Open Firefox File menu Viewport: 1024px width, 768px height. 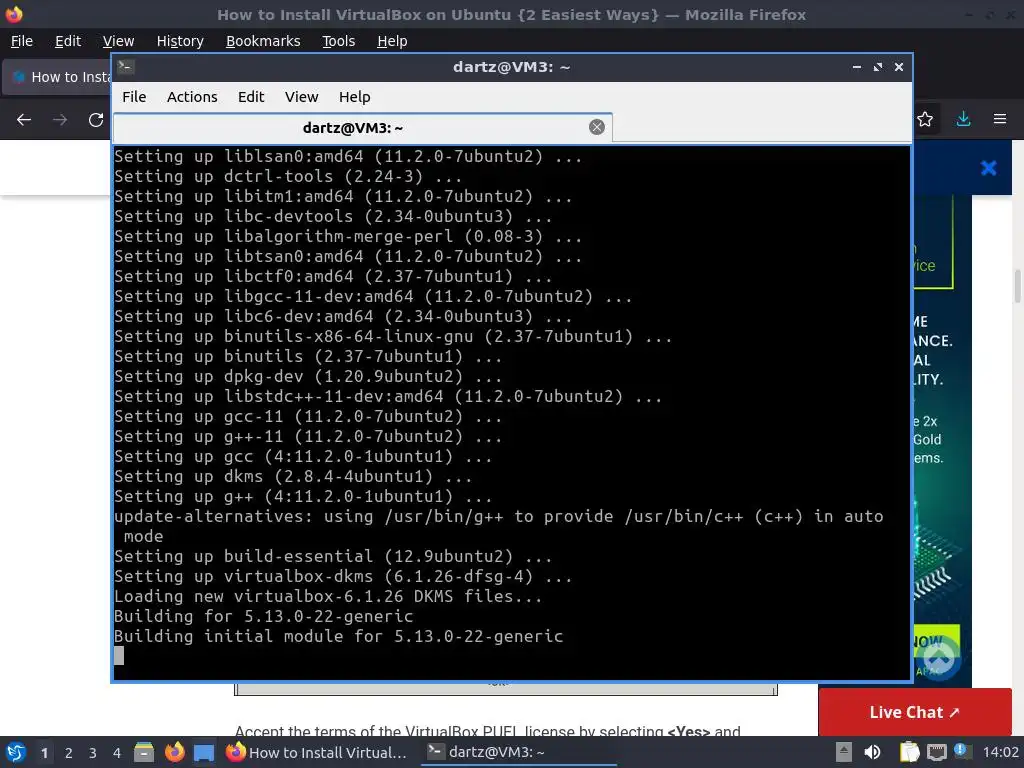pos(22,40)
